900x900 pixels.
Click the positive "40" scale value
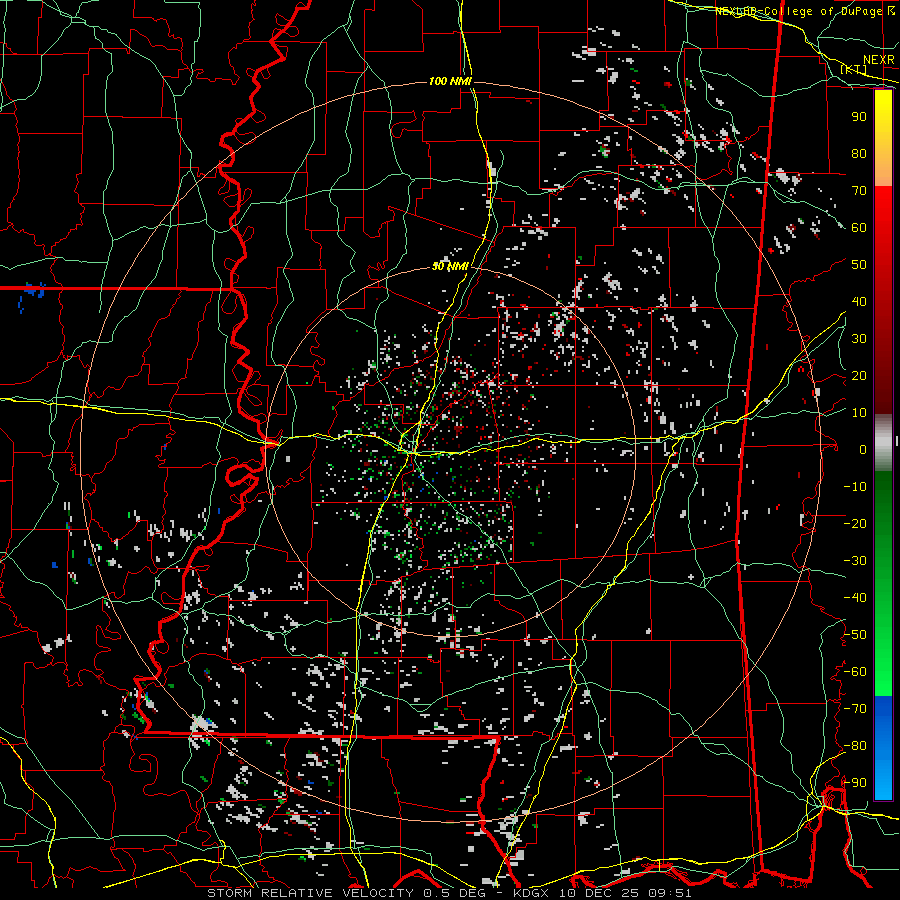(x=859, y=302)
